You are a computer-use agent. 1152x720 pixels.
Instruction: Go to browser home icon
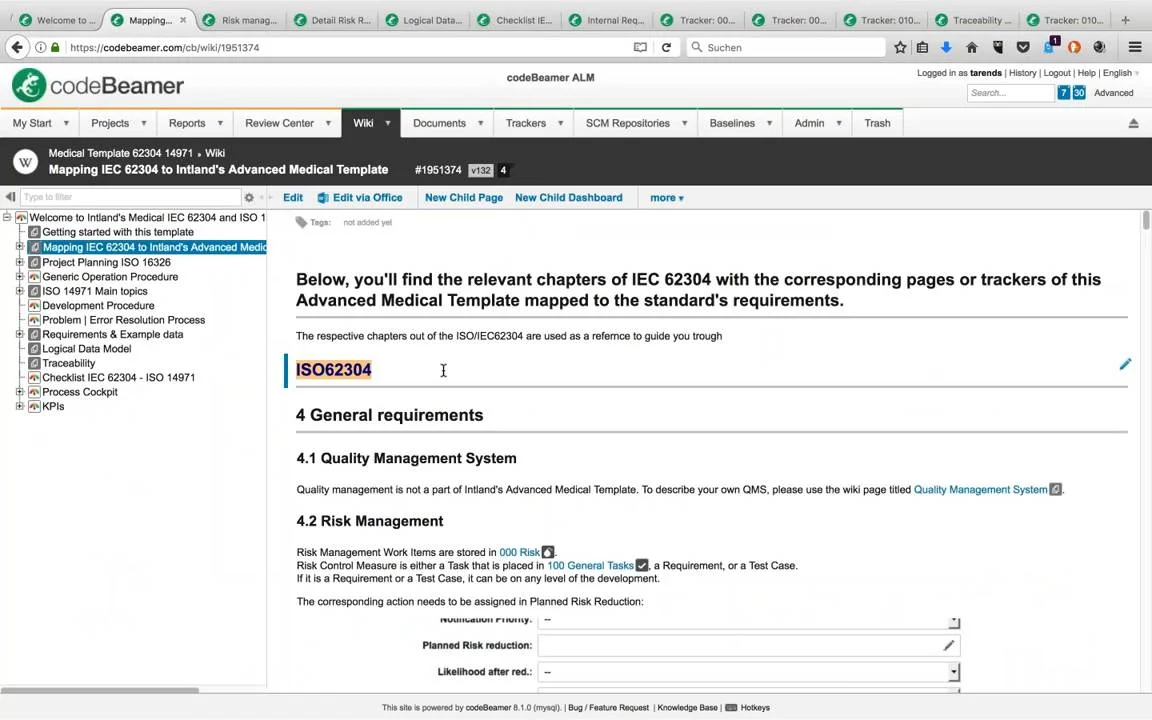click(971, 47)
